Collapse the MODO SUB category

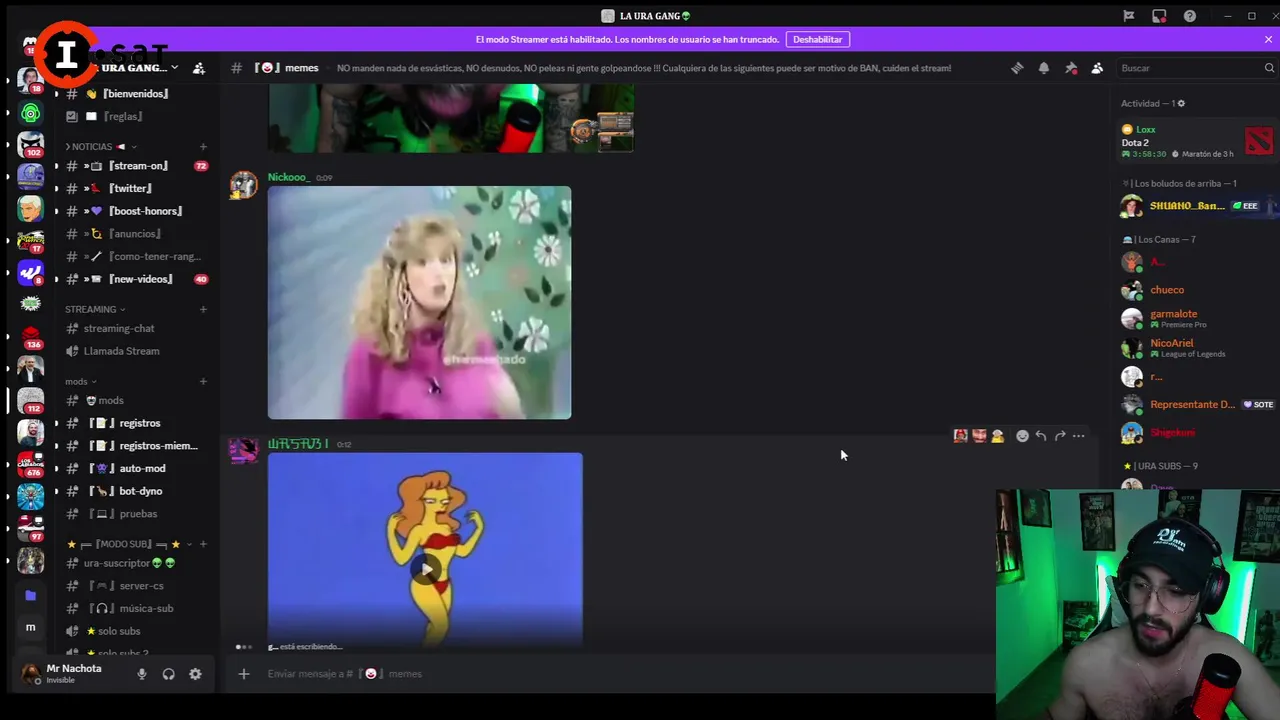(x=128, y=544)
